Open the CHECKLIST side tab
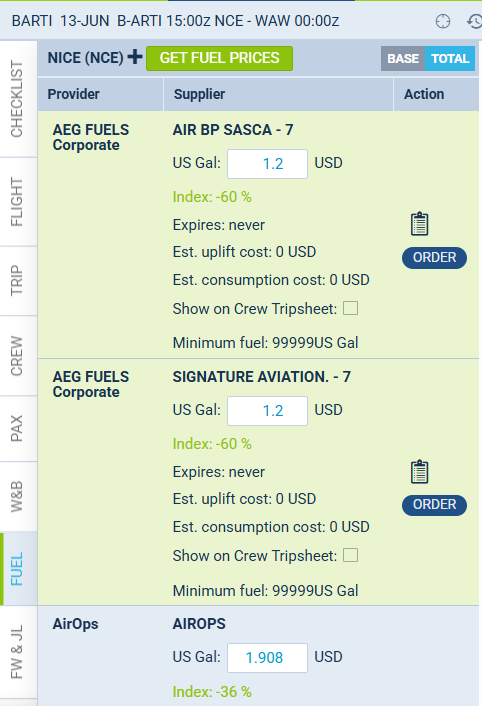Image resolution: width=482 pixels, height=706 pixels. tap(18, 99)
